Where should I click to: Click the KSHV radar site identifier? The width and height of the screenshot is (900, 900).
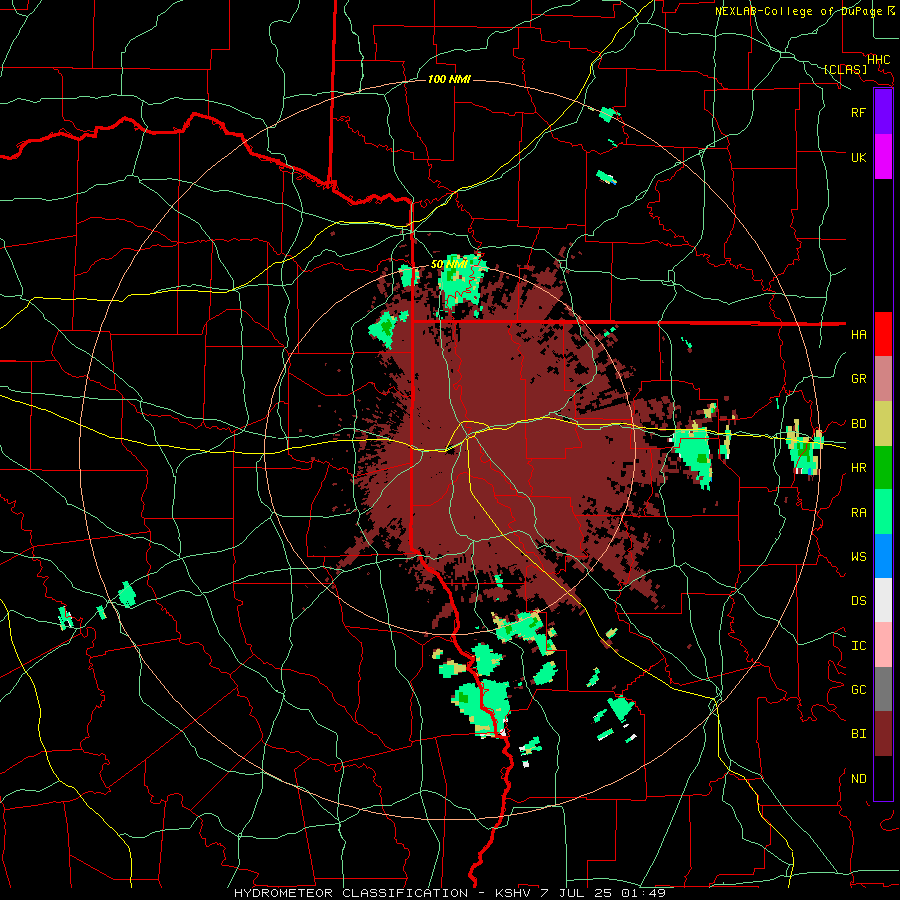tap(513, 893)
